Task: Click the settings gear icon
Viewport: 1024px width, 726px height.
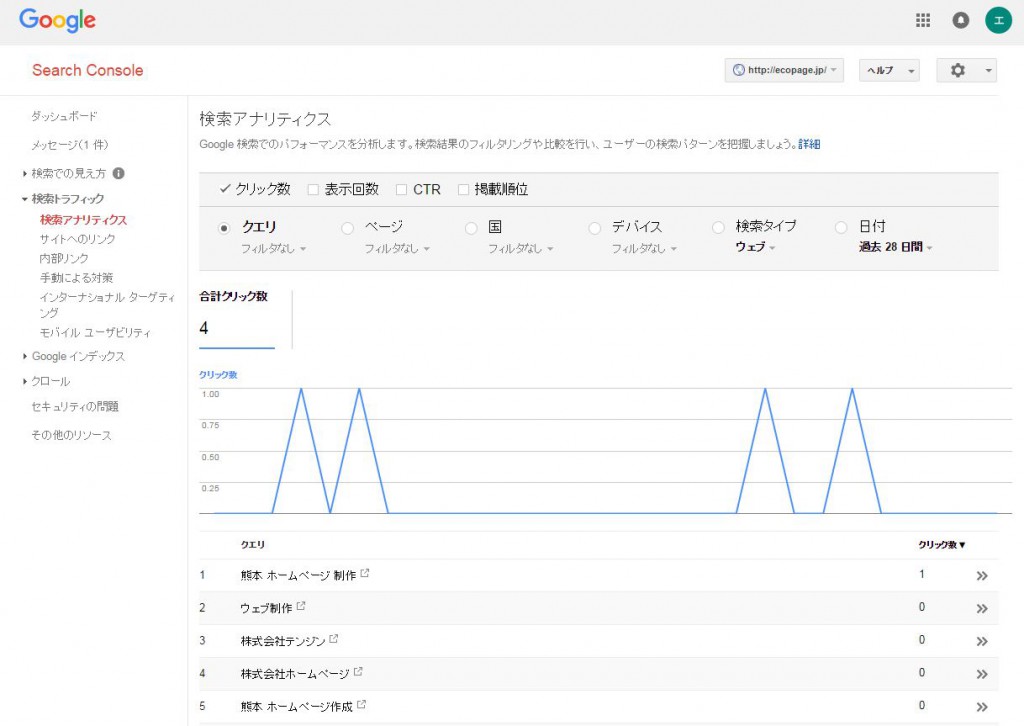Action: click(x=958, y=70)
